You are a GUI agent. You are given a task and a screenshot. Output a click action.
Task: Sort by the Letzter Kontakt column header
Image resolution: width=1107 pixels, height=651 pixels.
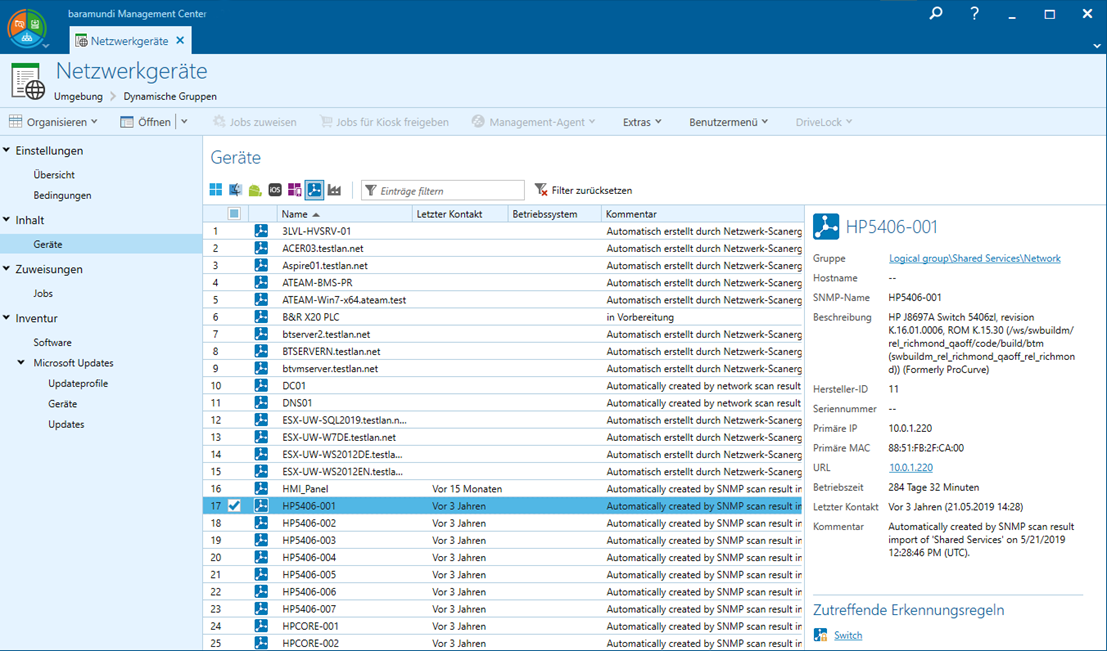tap(460, 213)
